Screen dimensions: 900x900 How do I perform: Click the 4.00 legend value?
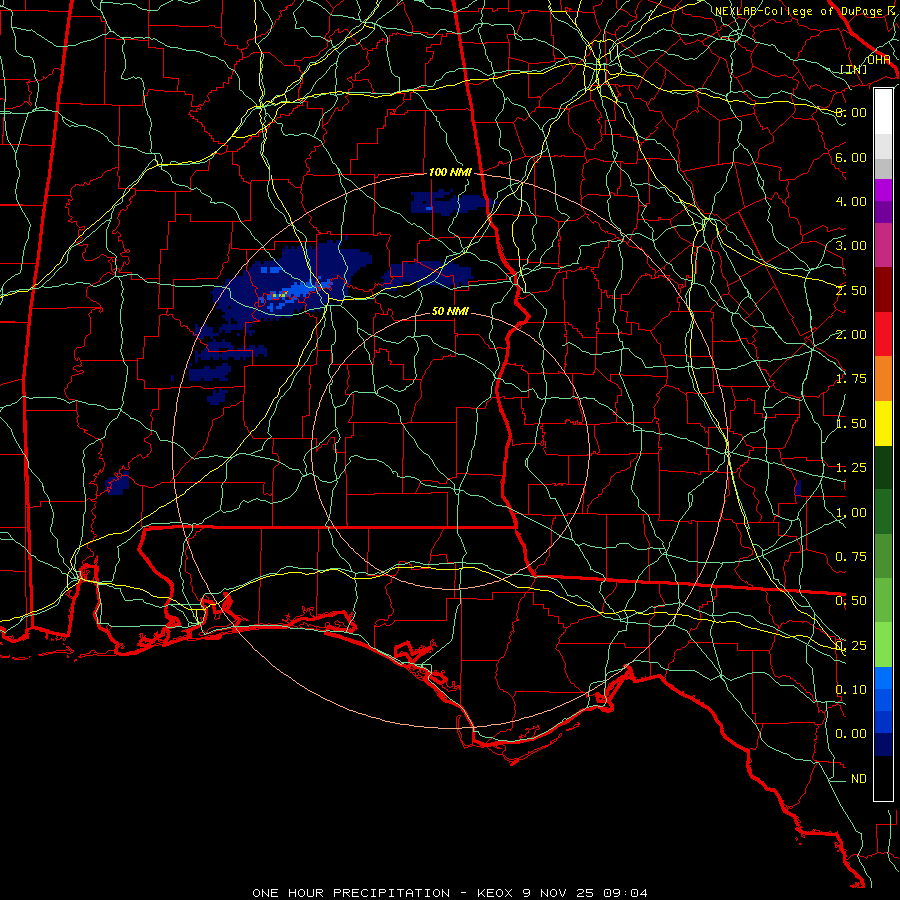pyautogui.click(x=851, y=201)
